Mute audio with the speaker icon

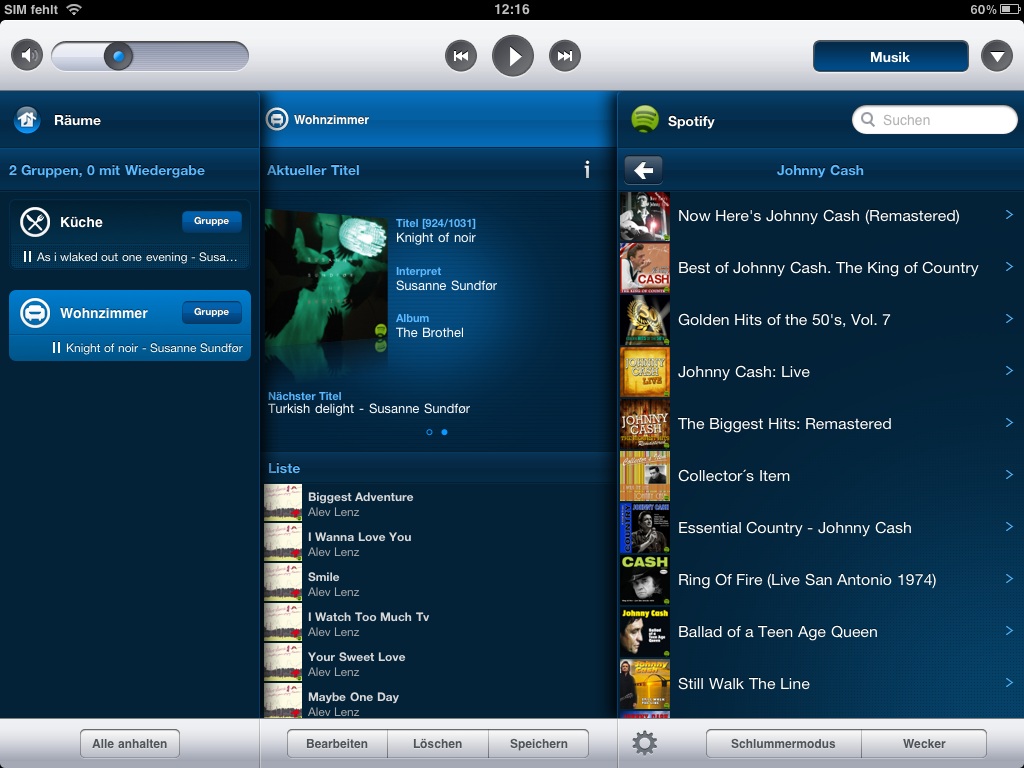[28, 56]
